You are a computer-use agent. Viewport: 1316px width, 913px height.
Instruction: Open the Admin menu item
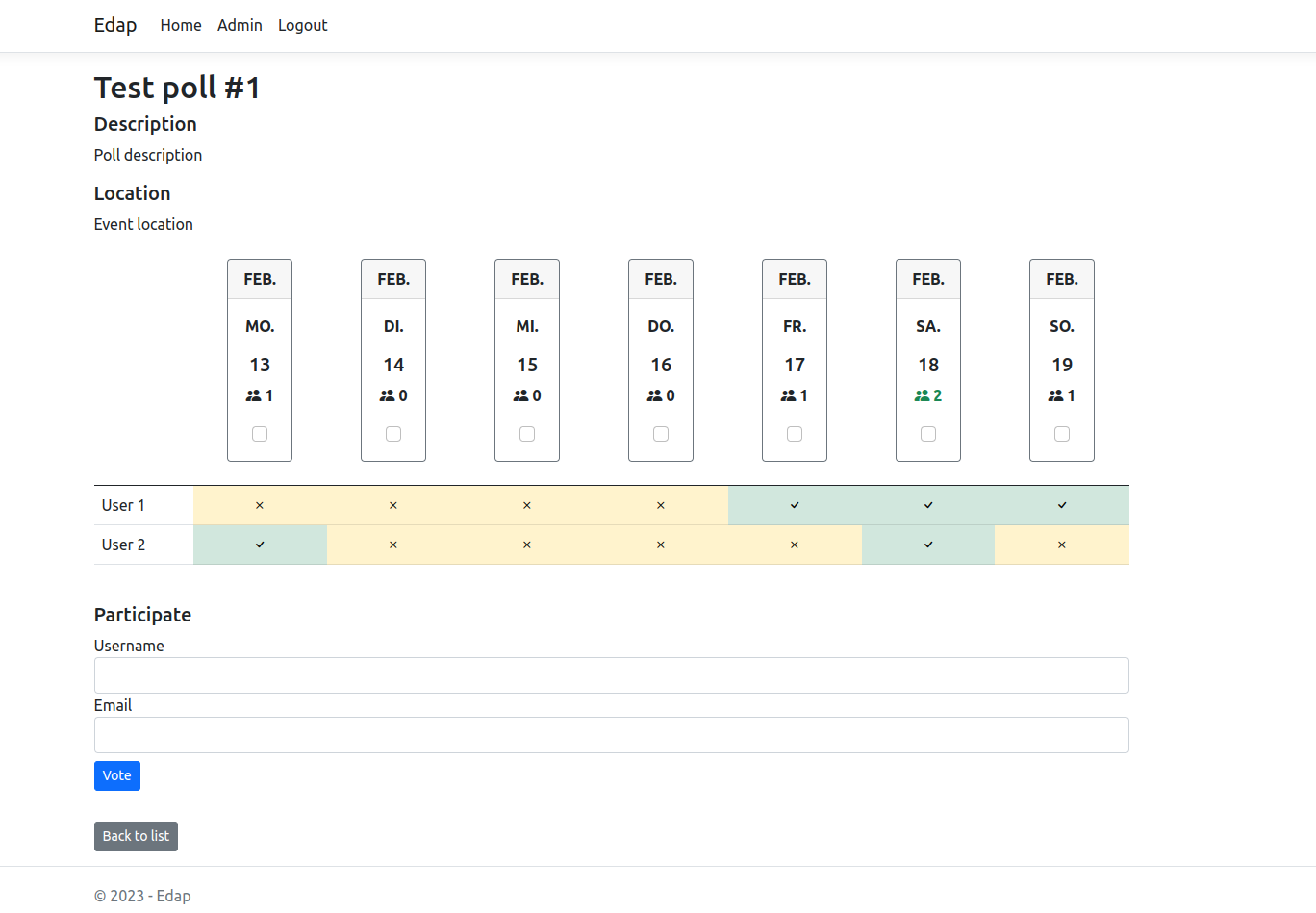click(x=240, y=25)
